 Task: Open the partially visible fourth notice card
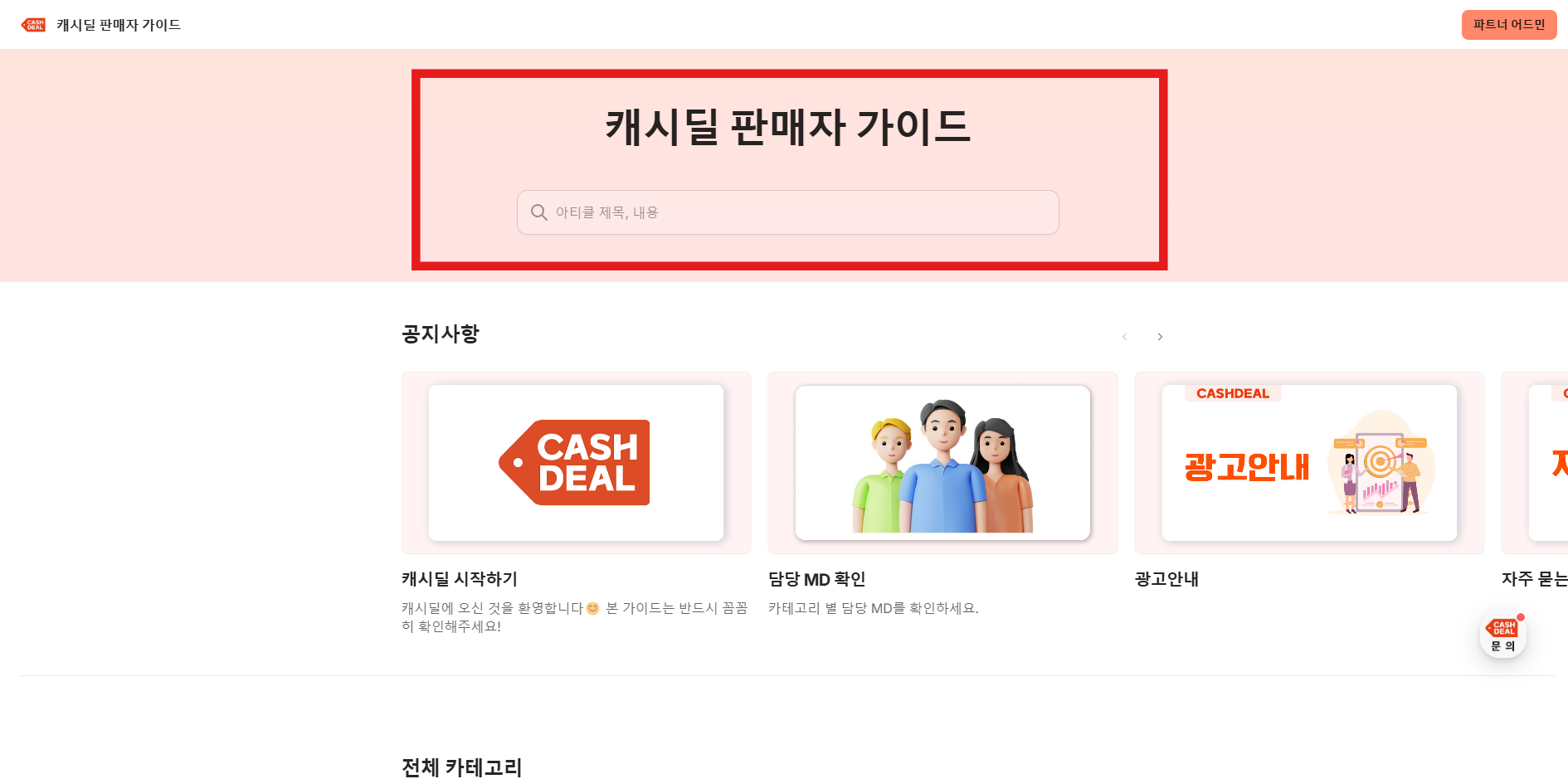[x=1535, y=463]
